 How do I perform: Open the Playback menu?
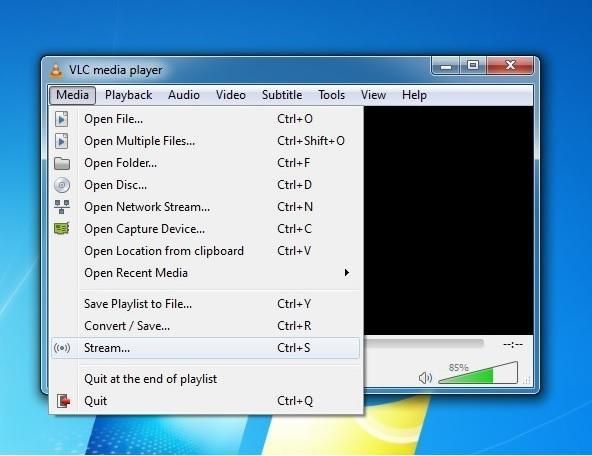(128, 95)
